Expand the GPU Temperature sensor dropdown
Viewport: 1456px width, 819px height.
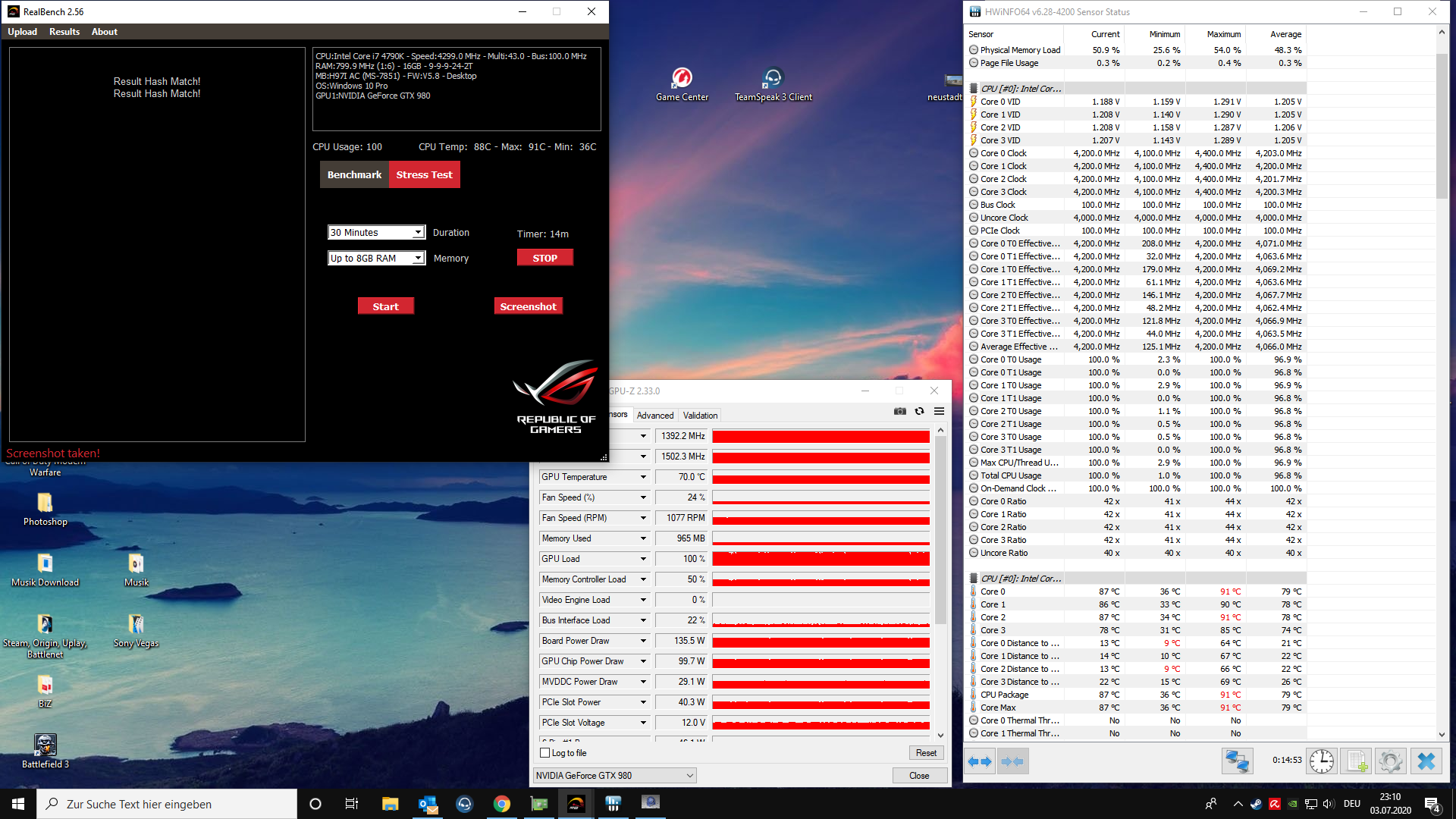[x=643, y=477]
